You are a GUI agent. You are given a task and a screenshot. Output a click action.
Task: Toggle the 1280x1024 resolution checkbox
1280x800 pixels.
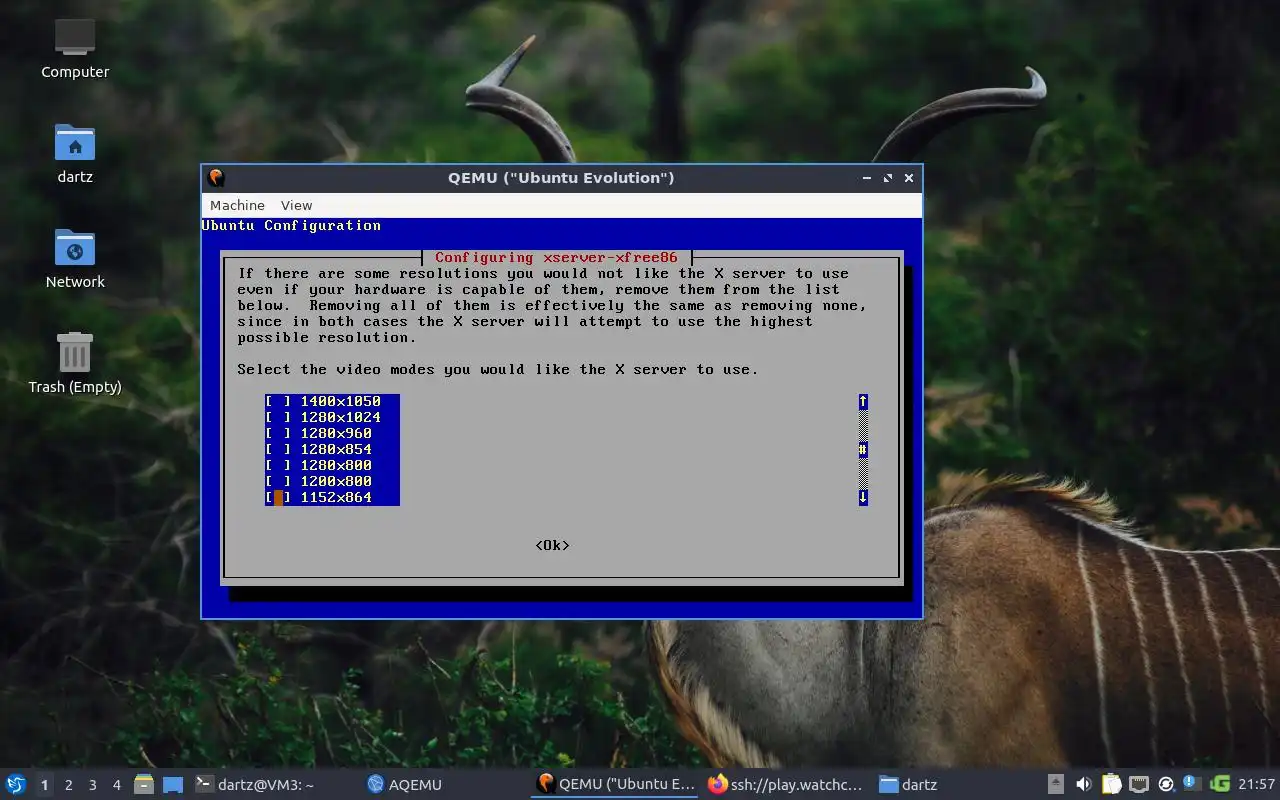pyautogui.click(x=278, y=417)
